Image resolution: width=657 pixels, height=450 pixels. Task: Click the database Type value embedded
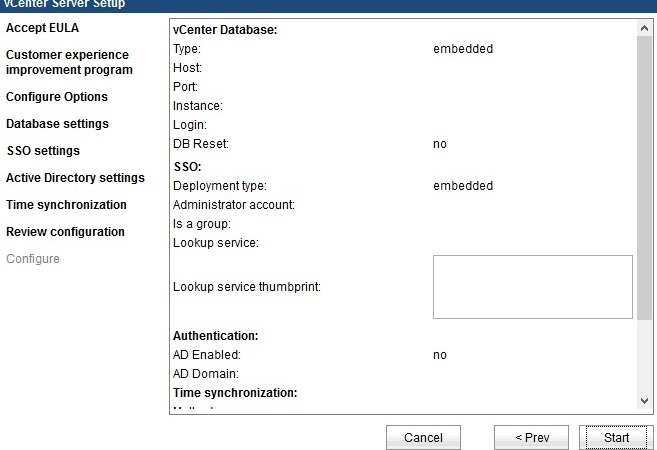click(x=463, y=49)
